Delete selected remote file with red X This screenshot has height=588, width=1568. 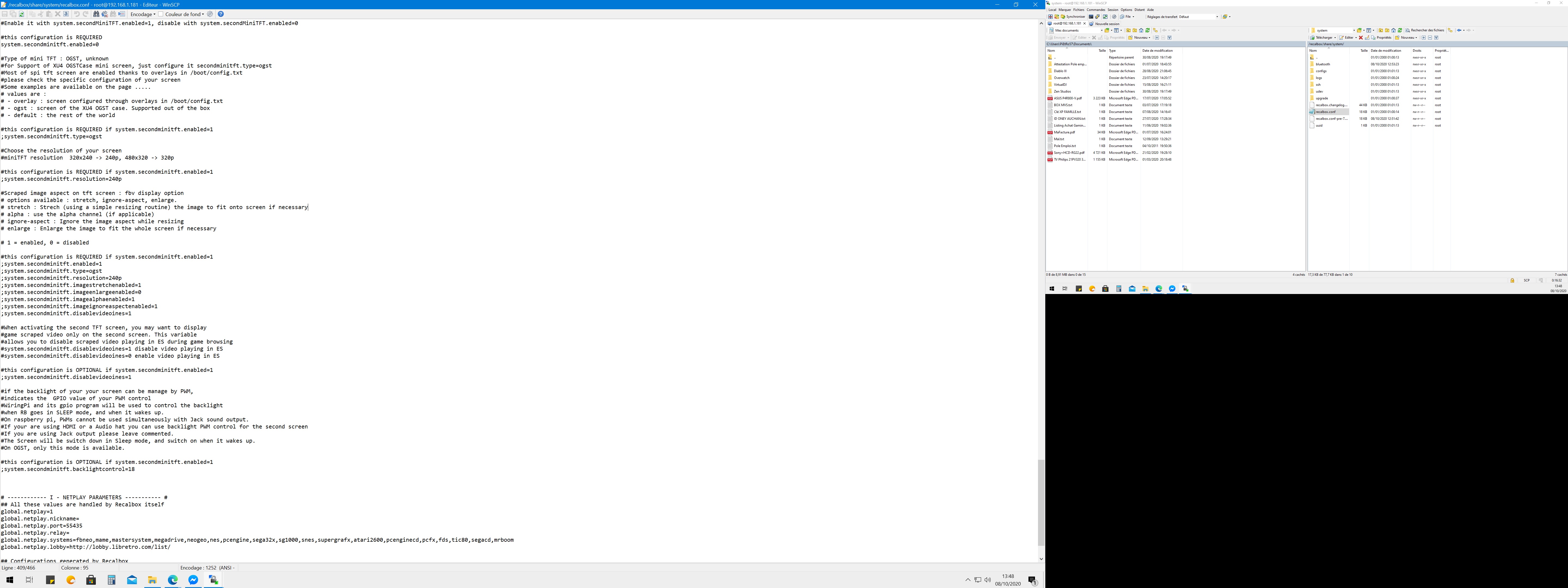1361,38
